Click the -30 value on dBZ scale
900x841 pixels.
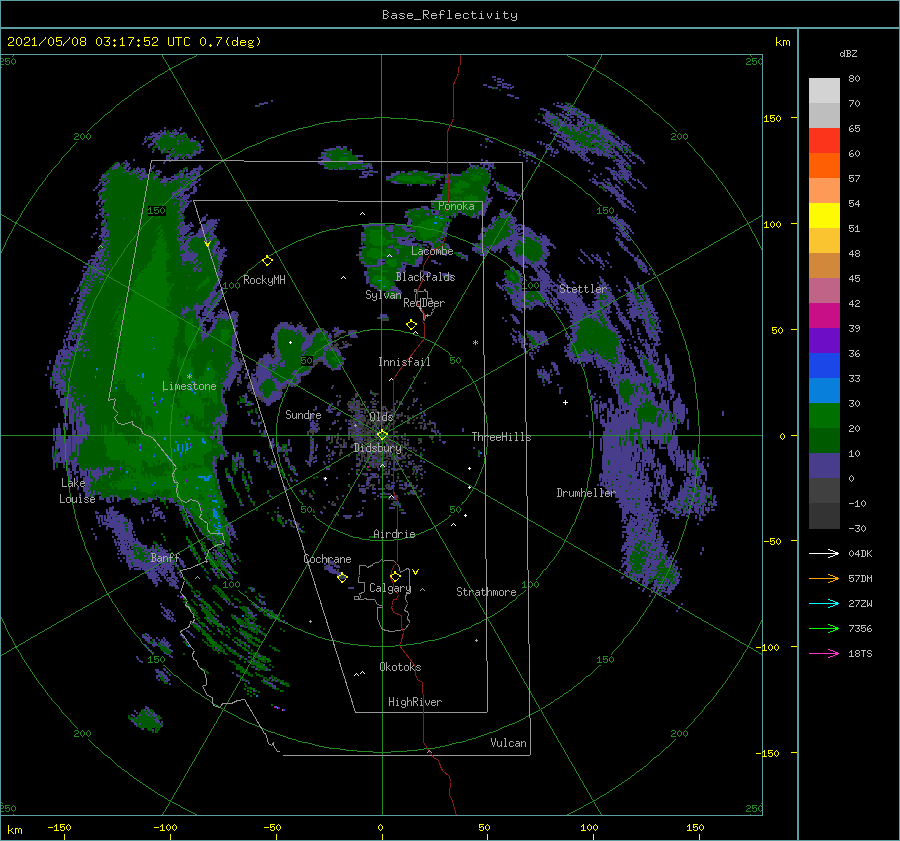[857, 528]
